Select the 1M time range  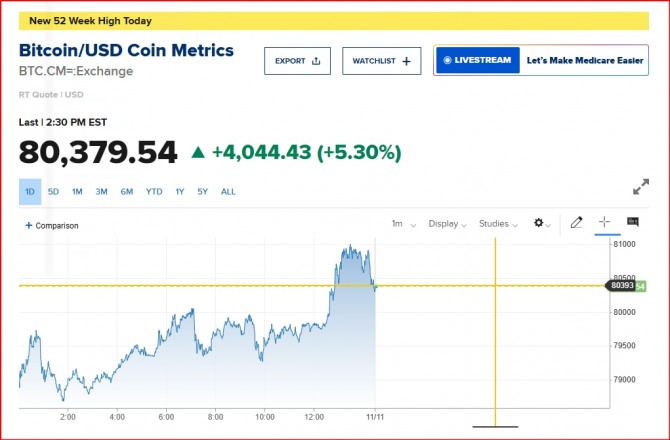77,191
